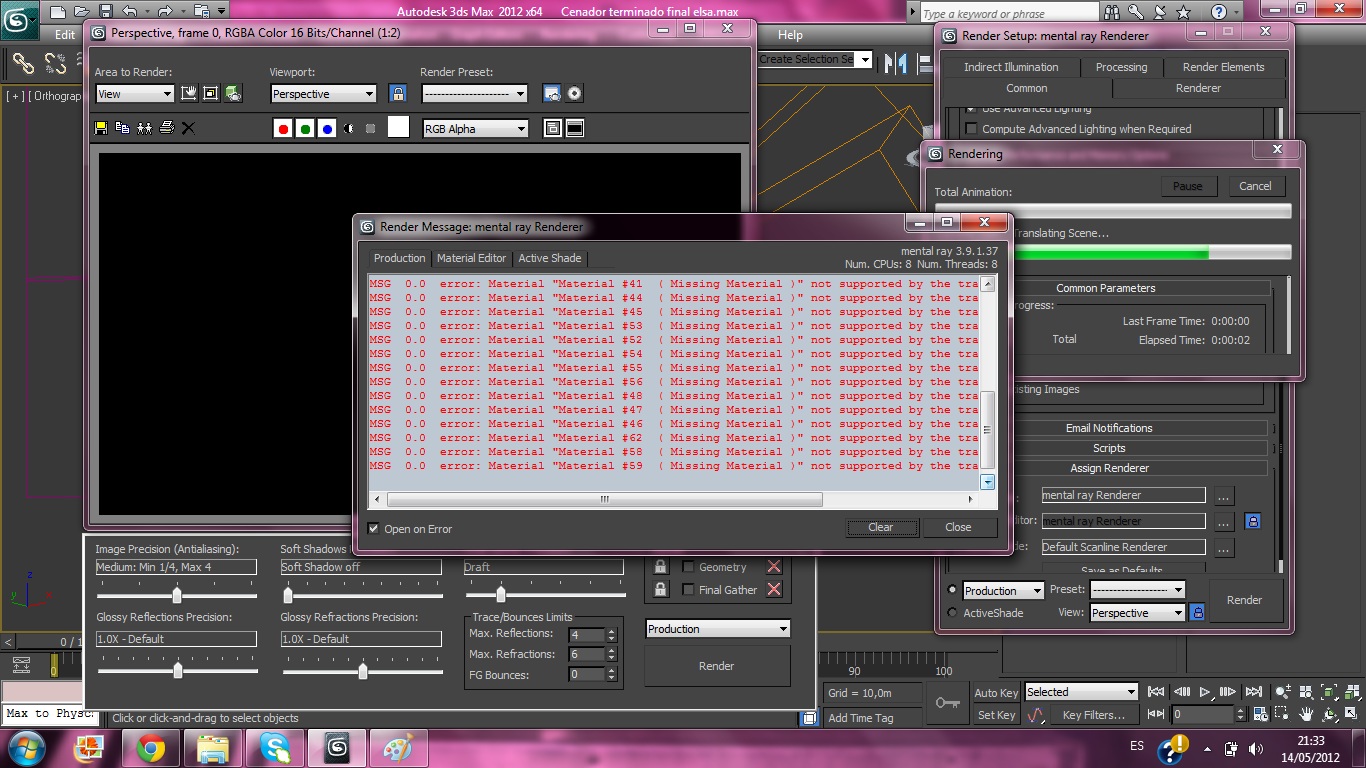1366x768 pixels.
Task: Open Indirect Illumination tab
Action: [x=1011, y=67]
